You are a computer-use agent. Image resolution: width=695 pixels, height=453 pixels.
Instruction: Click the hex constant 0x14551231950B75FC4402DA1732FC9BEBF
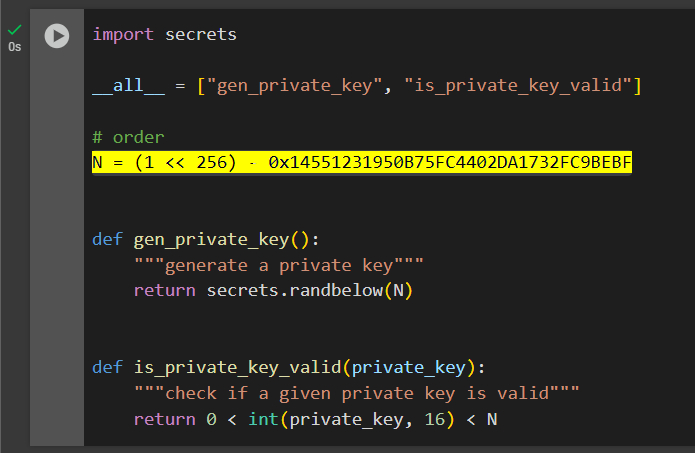tap(450, 162)
